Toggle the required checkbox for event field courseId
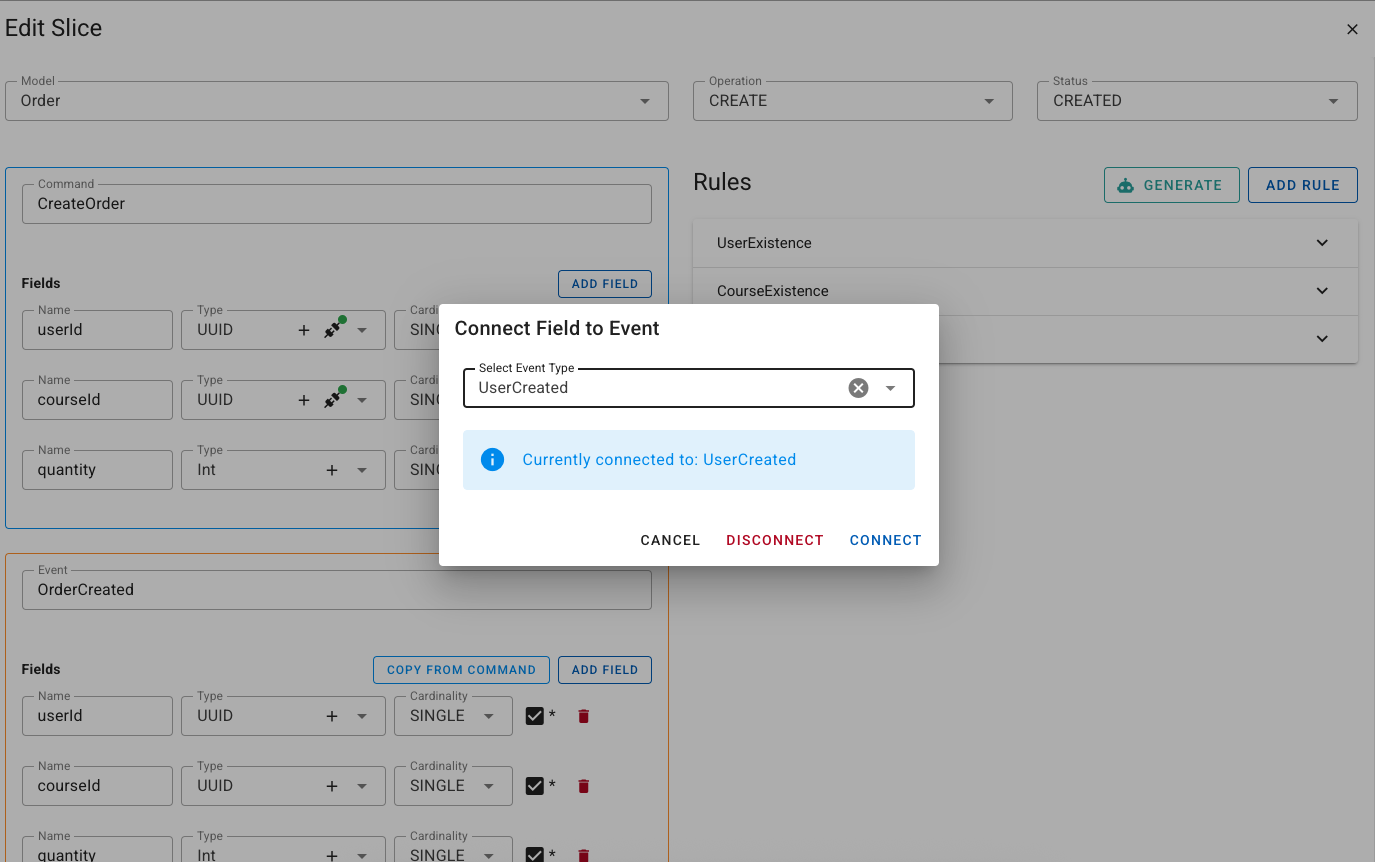Viewport: 1375px width, 862px height. click(533, 785)
